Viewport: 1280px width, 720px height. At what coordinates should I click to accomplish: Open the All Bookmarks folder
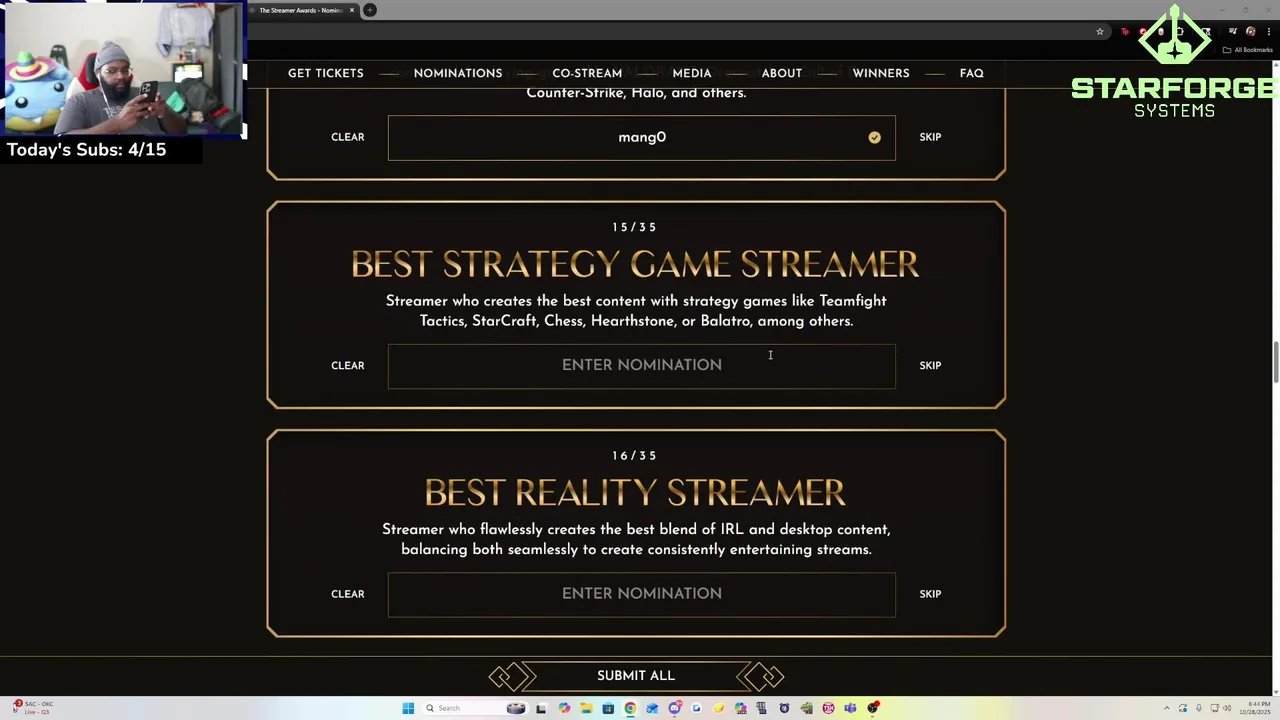point(1248,50)
